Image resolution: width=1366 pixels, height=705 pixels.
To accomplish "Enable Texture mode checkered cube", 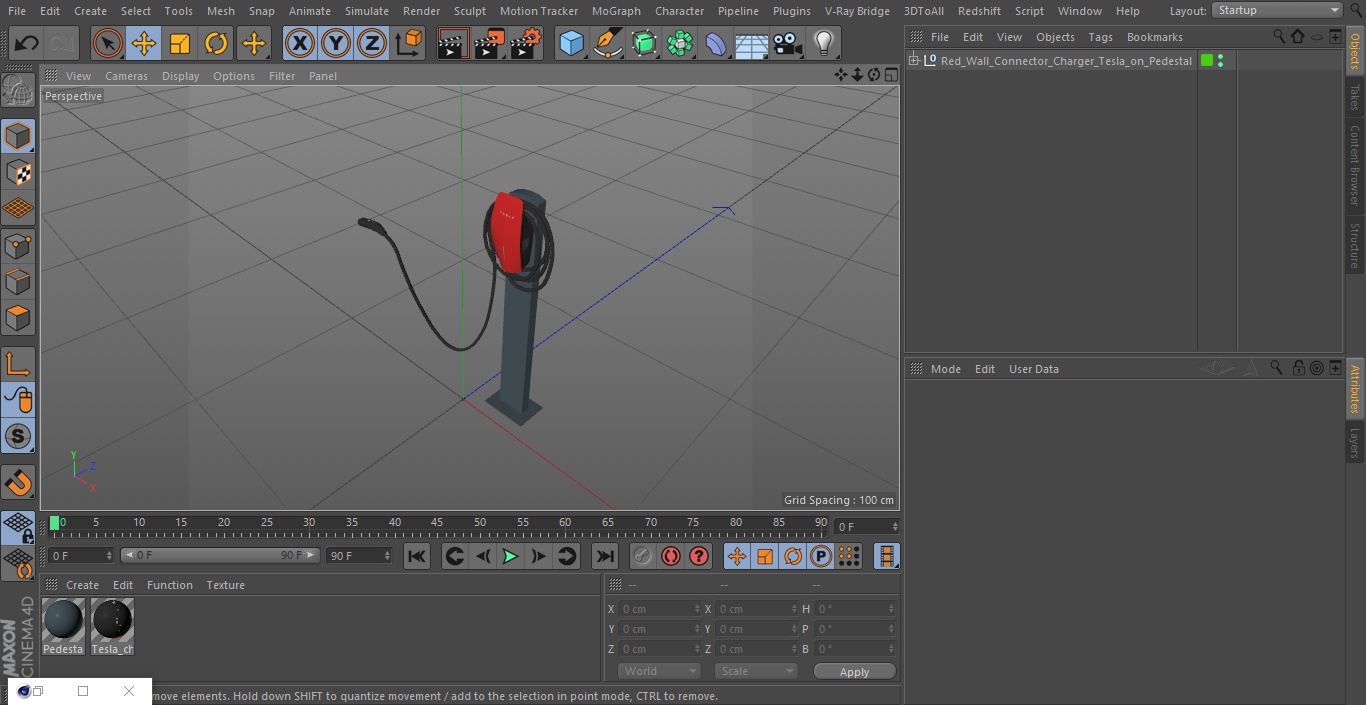I will tap(18, 172).
